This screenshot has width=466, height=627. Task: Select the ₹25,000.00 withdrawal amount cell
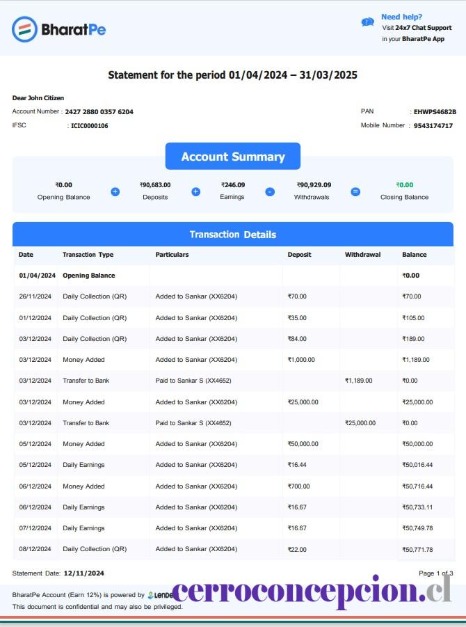[x=360, y=423]
